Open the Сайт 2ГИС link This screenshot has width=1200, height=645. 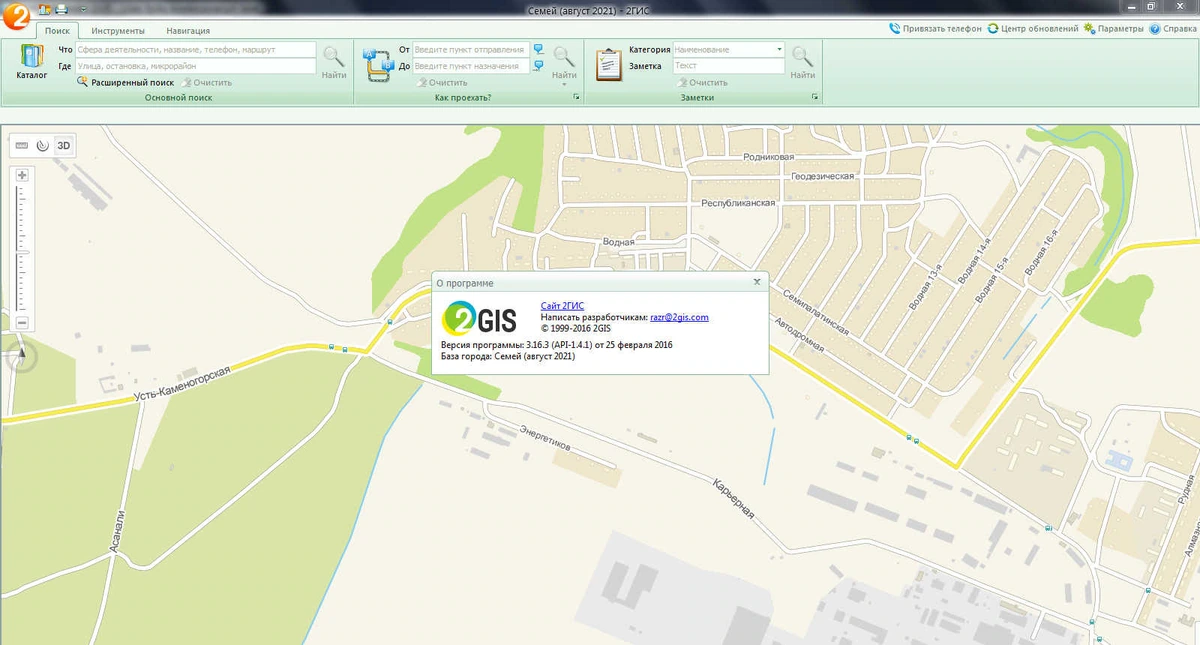tap(562, 305)
